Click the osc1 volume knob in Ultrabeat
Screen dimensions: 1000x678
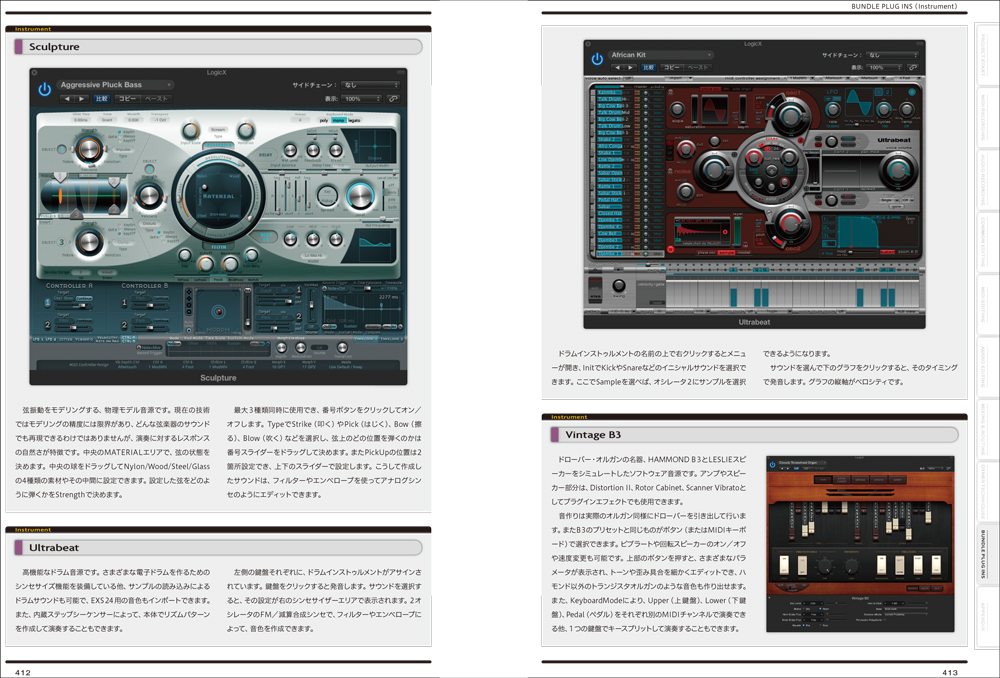(791, 116)
